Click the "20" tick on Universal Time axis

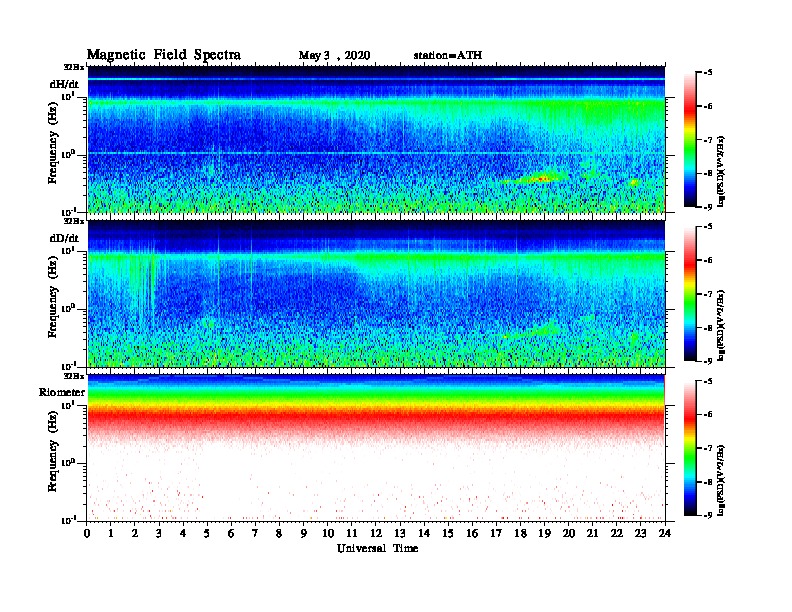click(568, 533)
